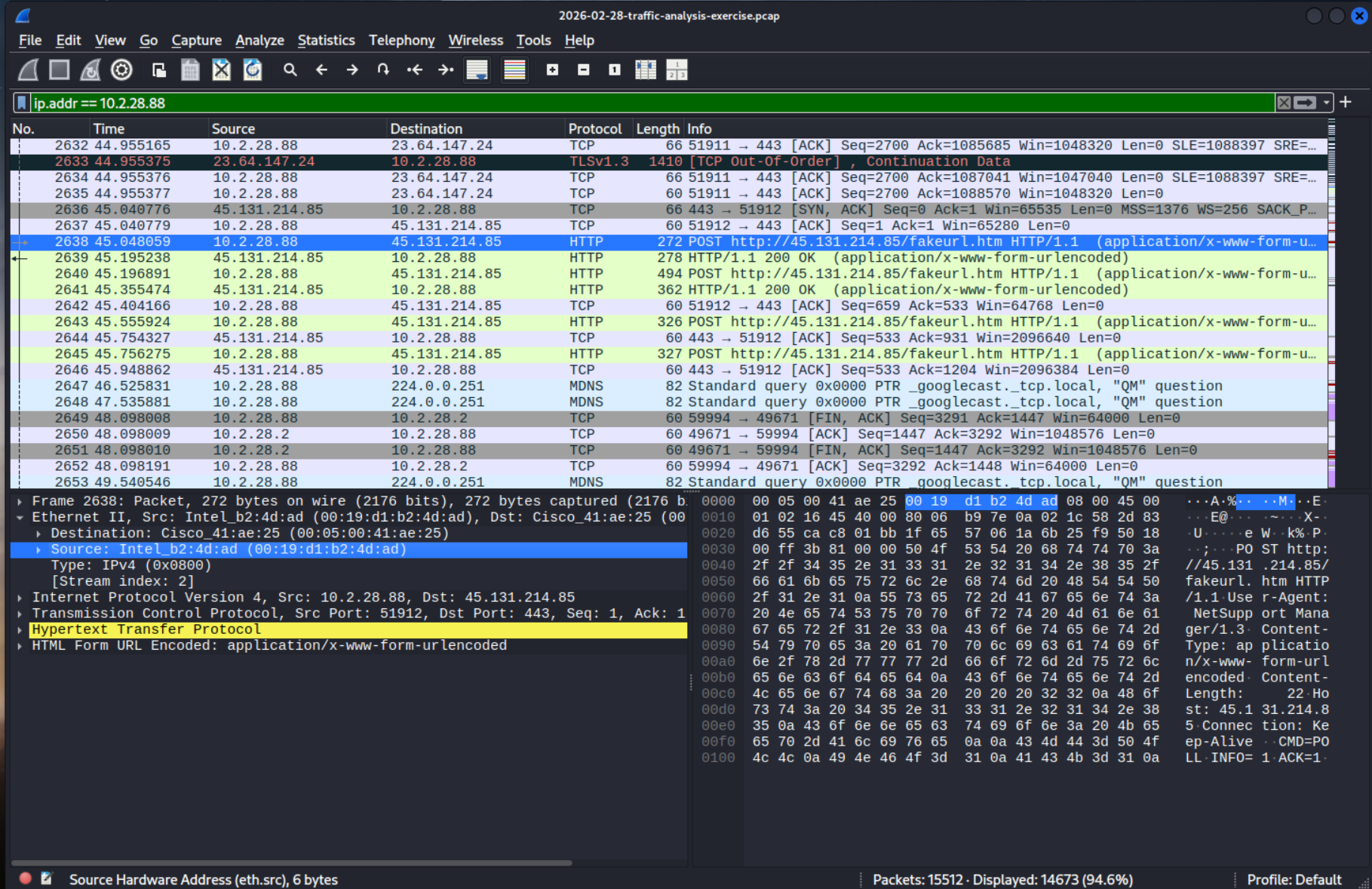Collapse the Ethernet II section
Viewport: 1372px width, 889px height.
point(20,517)
